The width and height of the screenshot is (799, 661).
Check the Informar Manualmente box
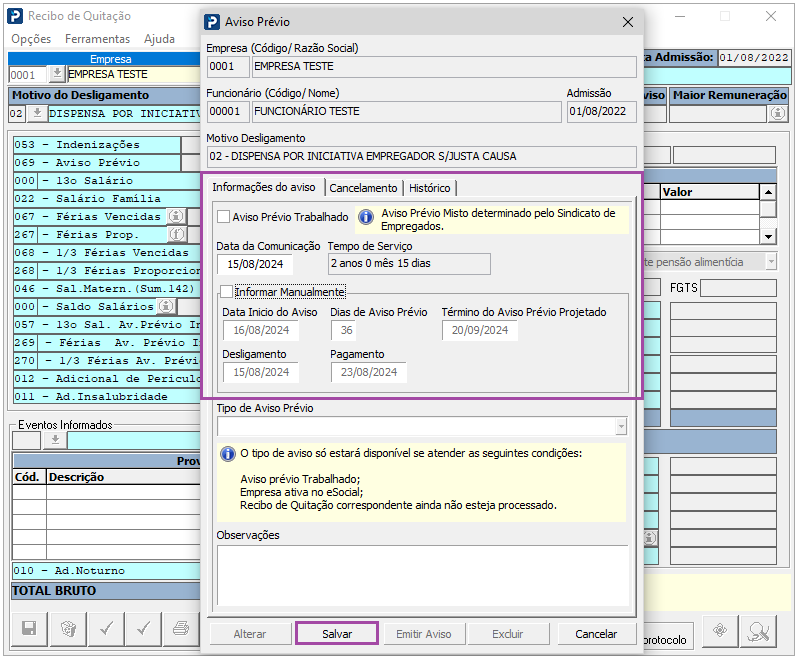226,292
